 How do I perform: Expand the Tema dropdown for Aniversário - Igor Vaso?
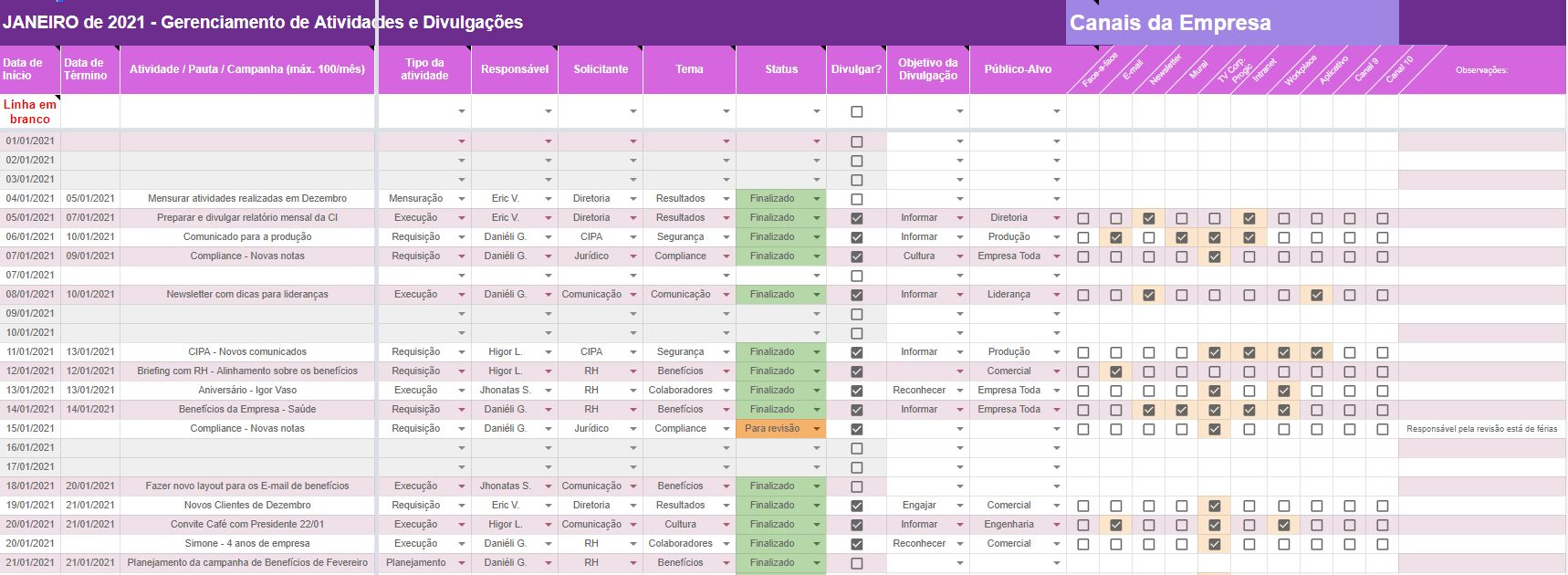pos(727,391)
